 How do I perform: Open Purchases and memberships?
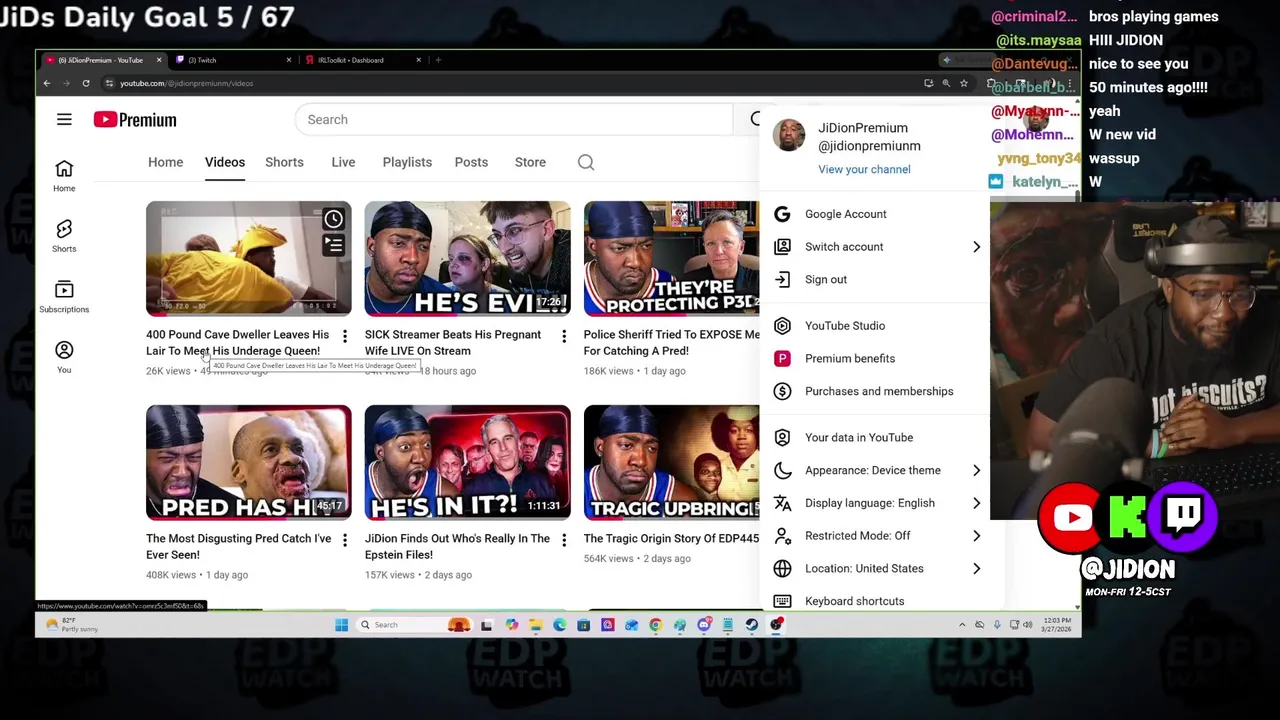[x=875, y=392]
